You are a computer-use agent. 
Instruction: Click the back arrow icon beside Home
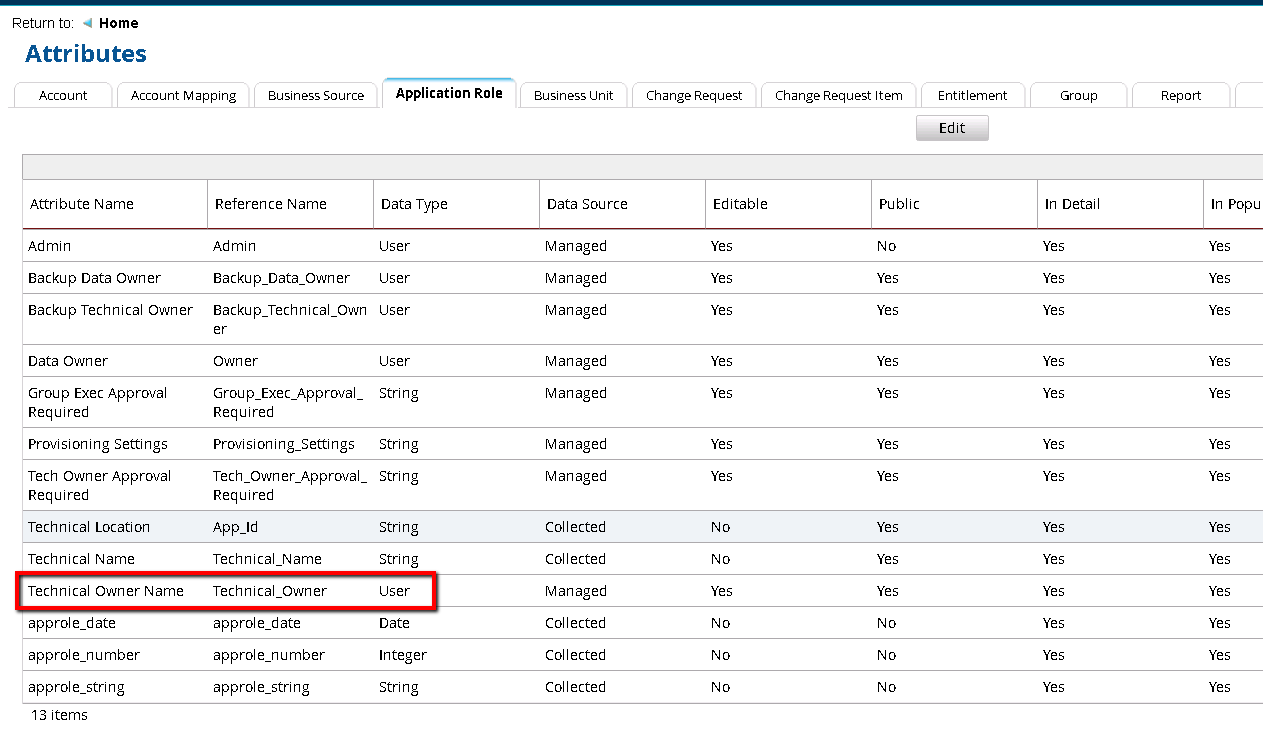[x=87, y=23]
